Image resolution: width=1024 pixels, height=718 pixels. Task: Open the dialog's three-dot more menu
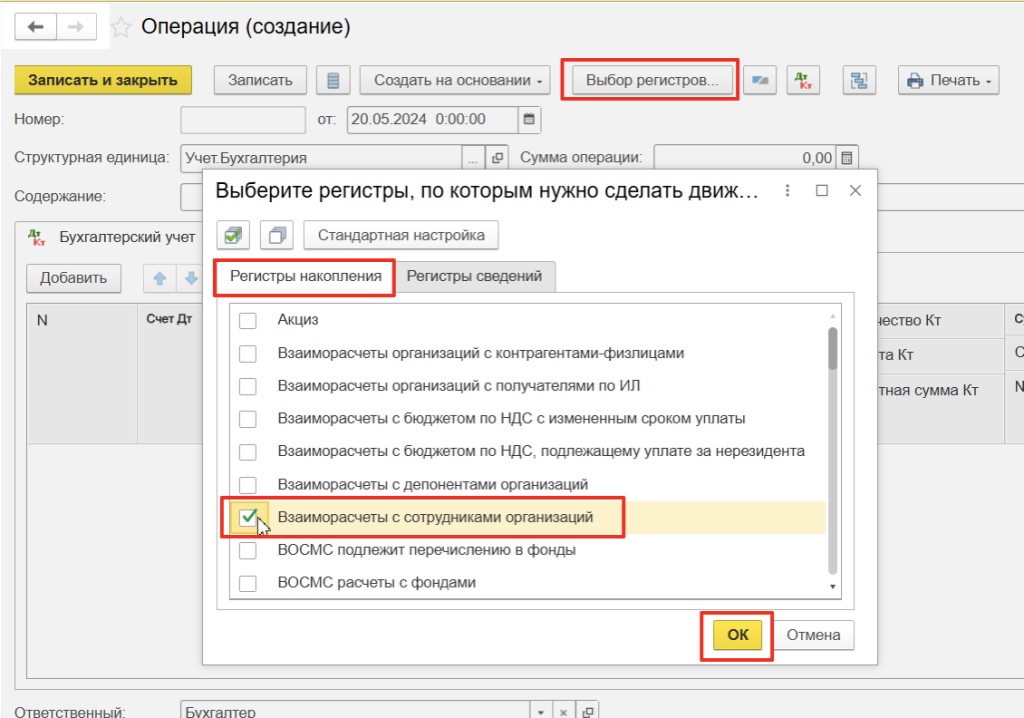tap(787, 190)
